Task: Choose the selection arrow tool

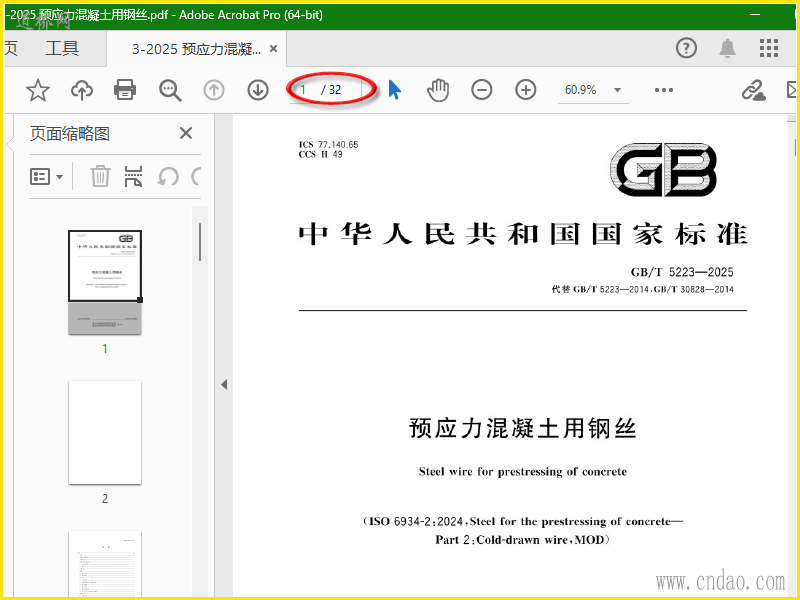Action: 394,90
